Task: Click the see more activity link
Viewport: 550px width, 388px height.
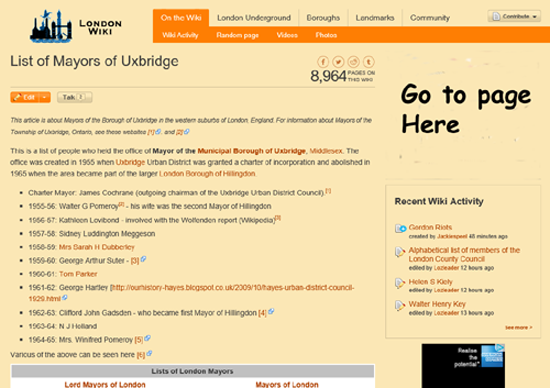Action: (x=518, y=327)
